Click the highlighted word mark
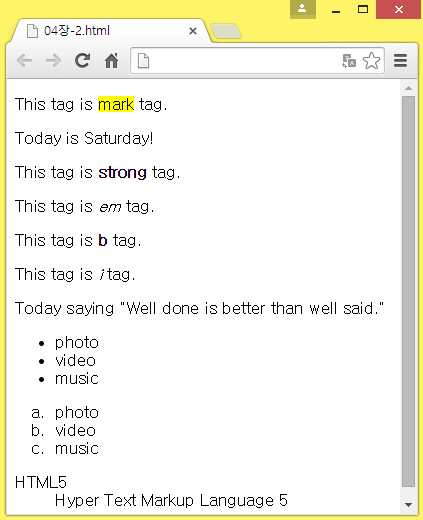Viewport: 423px width, 520px height. click(116, 104)
